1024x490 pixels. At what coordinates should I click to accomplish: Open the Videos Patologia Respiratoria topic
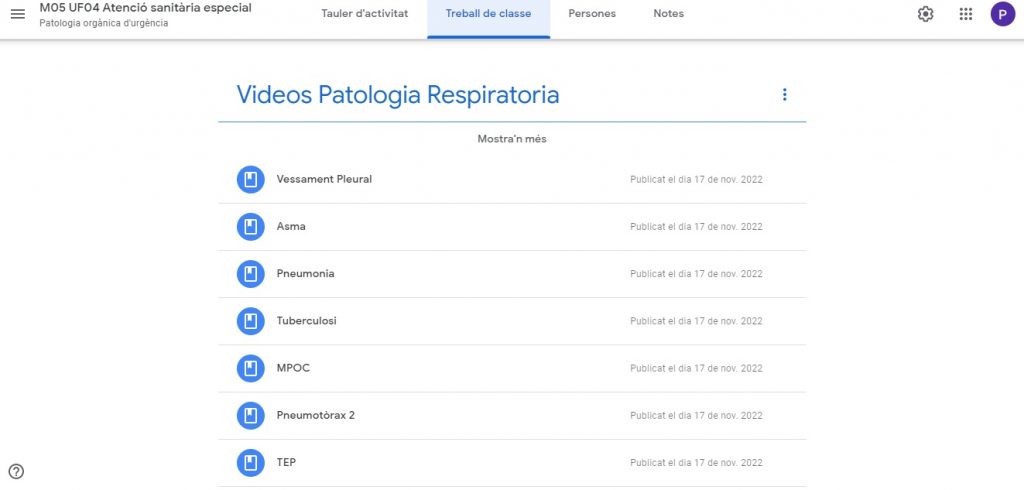pos(397,95)
